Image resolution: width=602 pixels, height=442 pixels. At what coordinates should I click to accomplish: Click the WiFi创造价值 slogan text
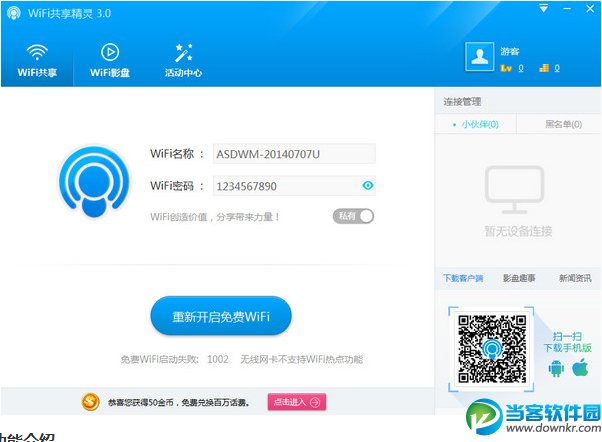click(x=215, y=217)
